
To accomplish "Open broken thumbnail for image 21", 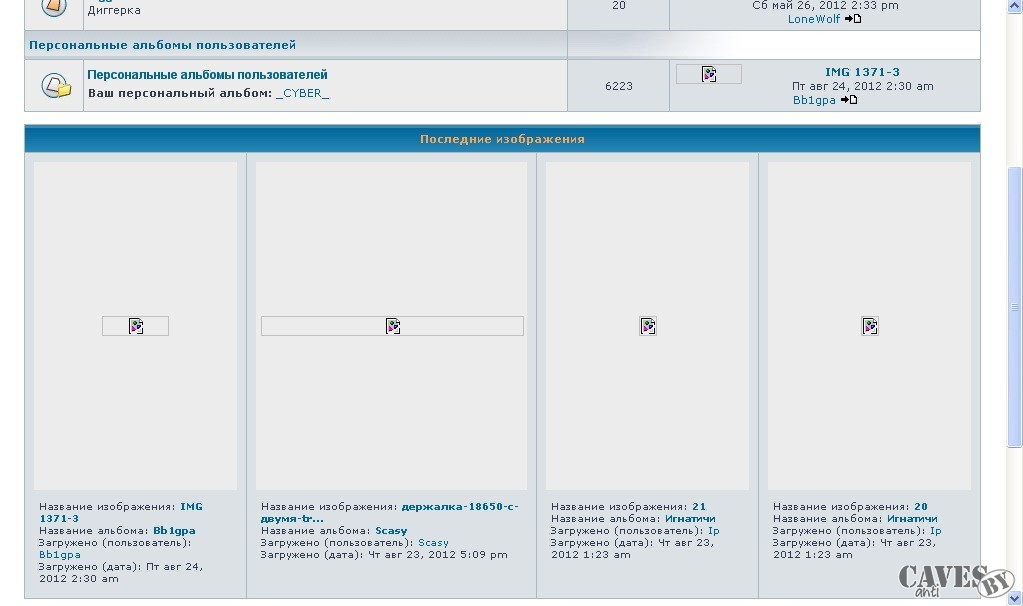I will point(648,326).
